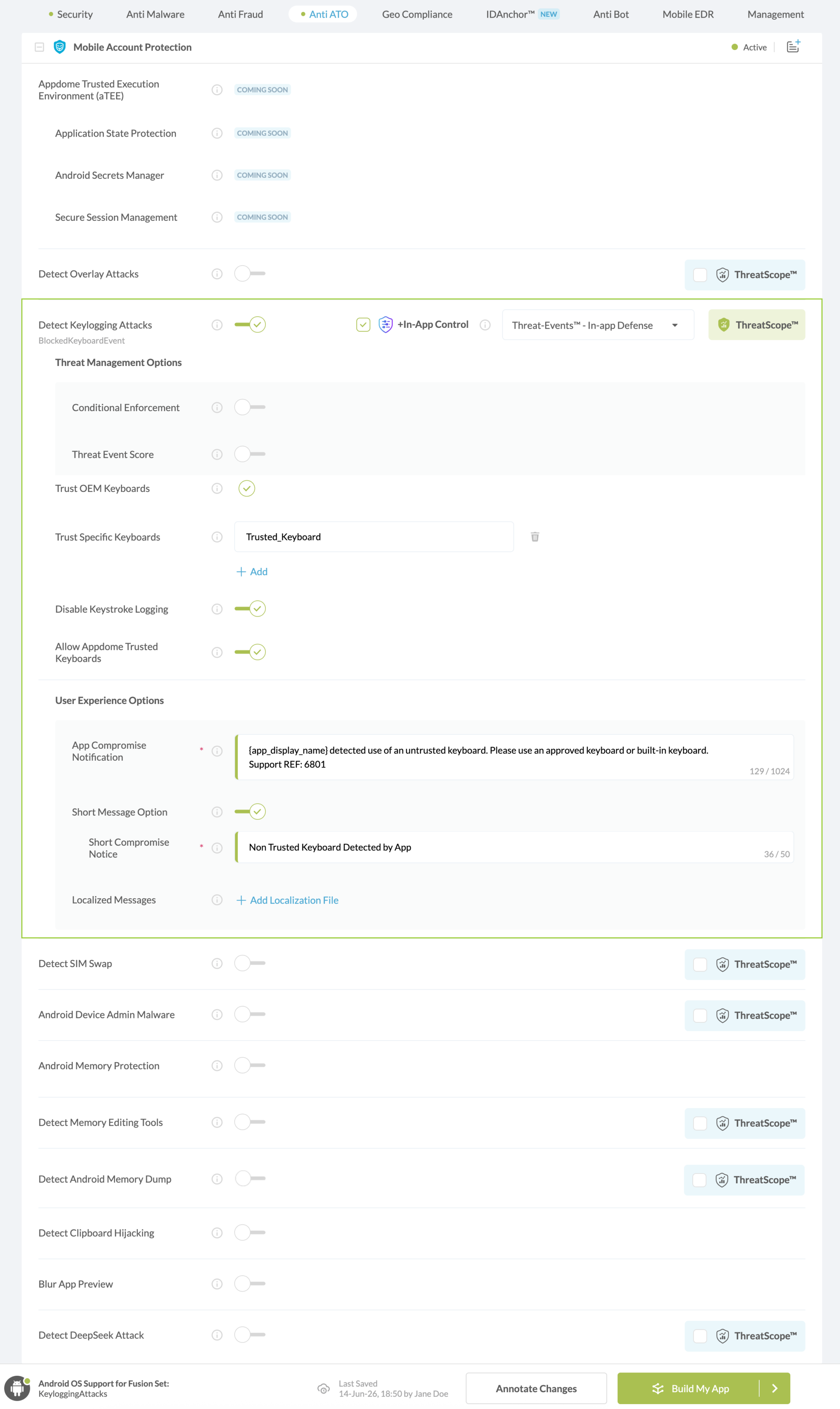Show info for Secure Session Management
840x1409 pixels.
[217, 217]
